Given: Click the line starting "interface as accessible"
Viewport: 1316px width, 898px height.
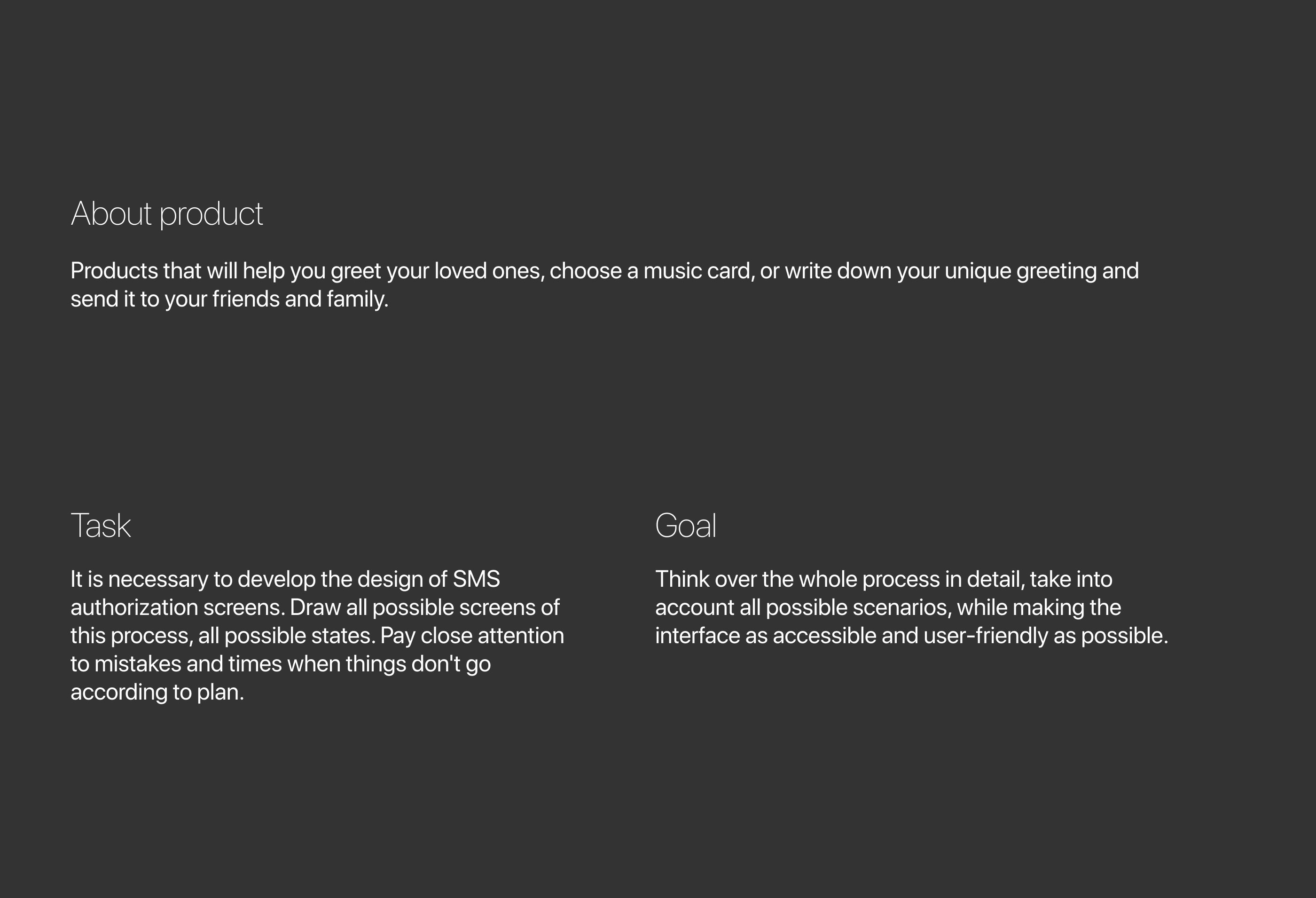Looking at the screenshot, I should [911, 636].
